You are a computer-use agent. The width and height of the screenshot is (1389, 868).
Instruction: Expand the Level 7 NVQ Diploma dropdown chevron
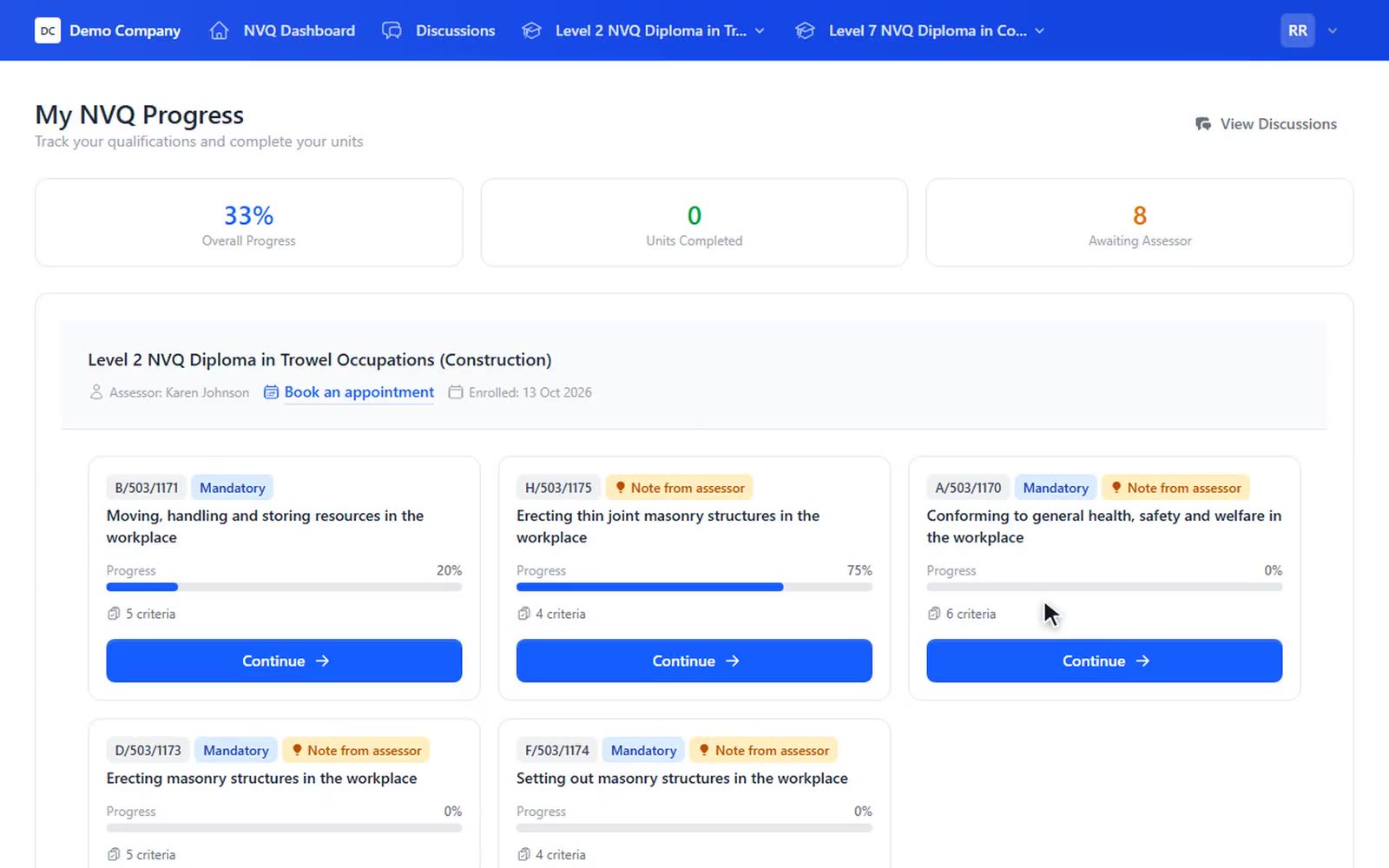click(1039, 30)
